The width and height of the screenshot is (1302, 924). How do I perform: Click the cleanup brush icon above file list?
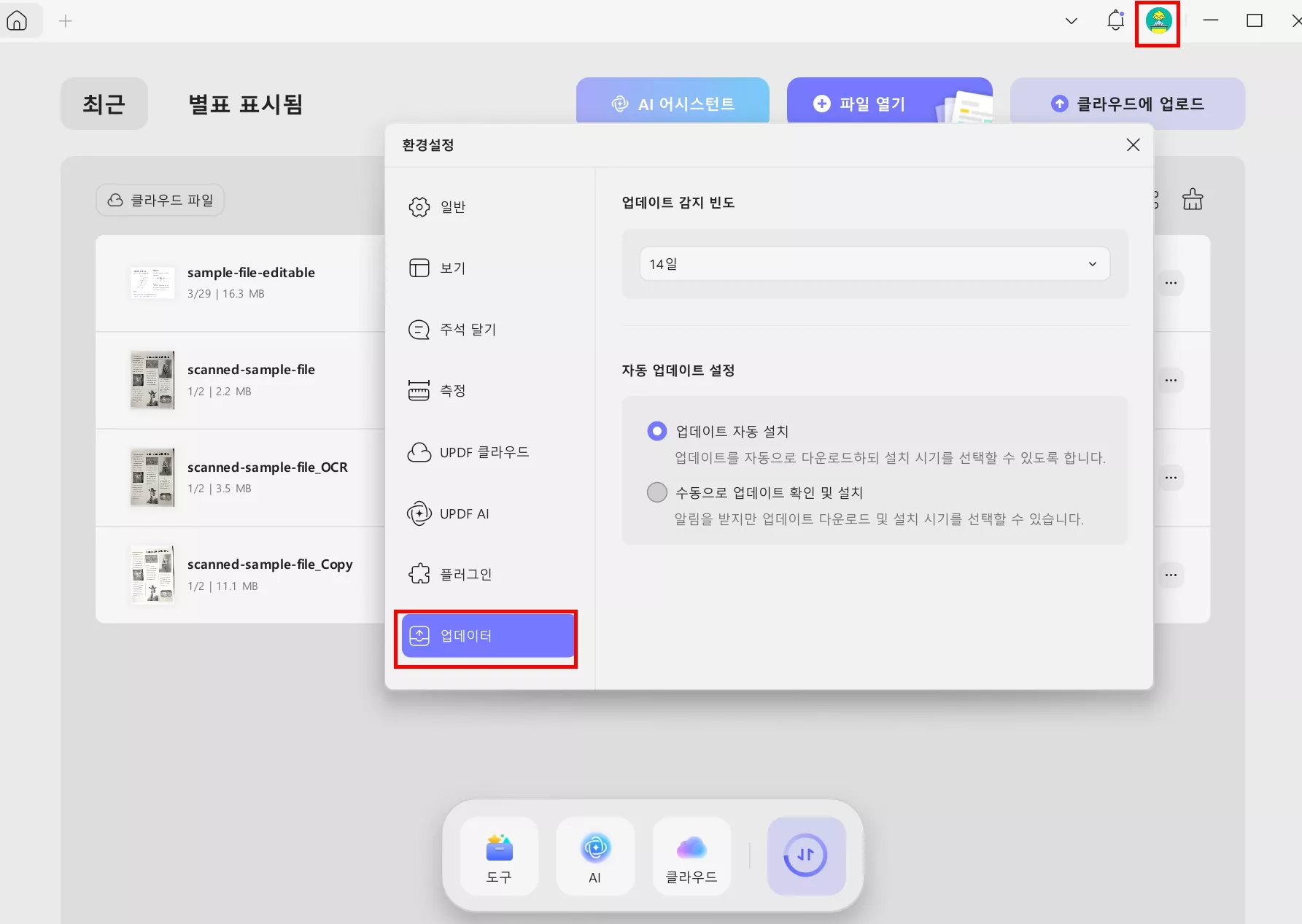click(x=1192, y=200)
